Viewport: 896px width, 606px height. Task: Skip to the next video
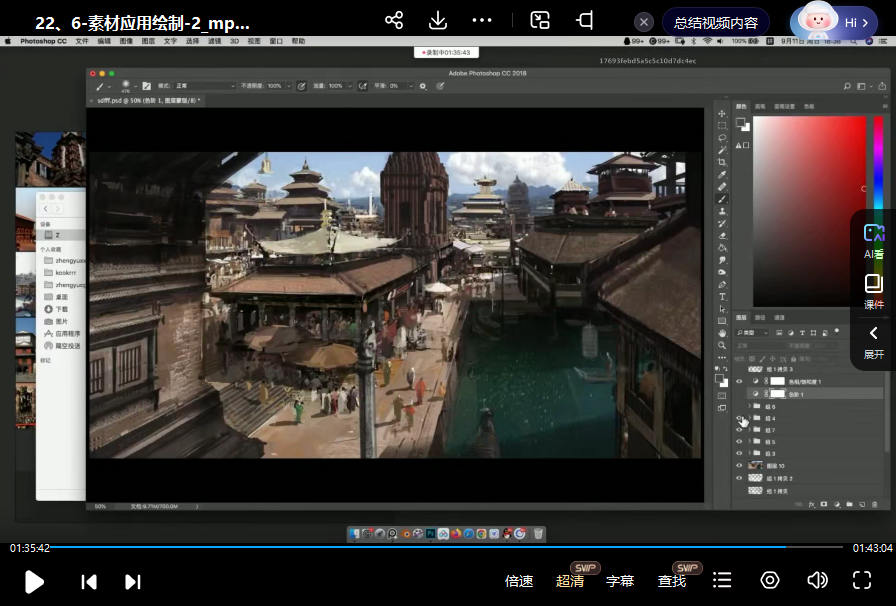click(132, 581)
